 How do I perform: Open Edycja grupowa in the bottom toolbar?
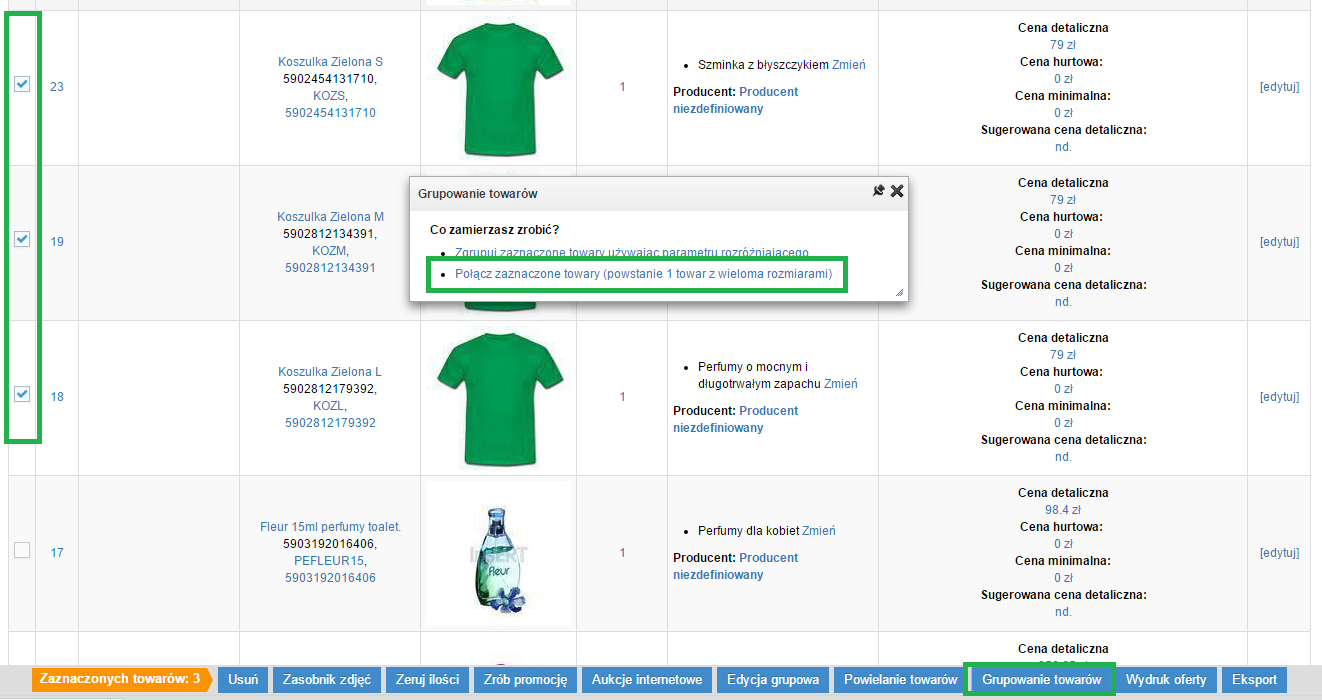(772, 680)
